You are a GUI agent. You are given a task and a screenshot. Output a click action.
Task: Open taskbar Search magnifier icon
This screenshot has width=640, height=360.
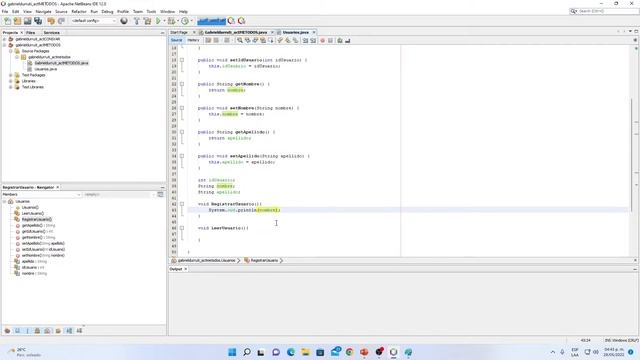click(247, 352)
